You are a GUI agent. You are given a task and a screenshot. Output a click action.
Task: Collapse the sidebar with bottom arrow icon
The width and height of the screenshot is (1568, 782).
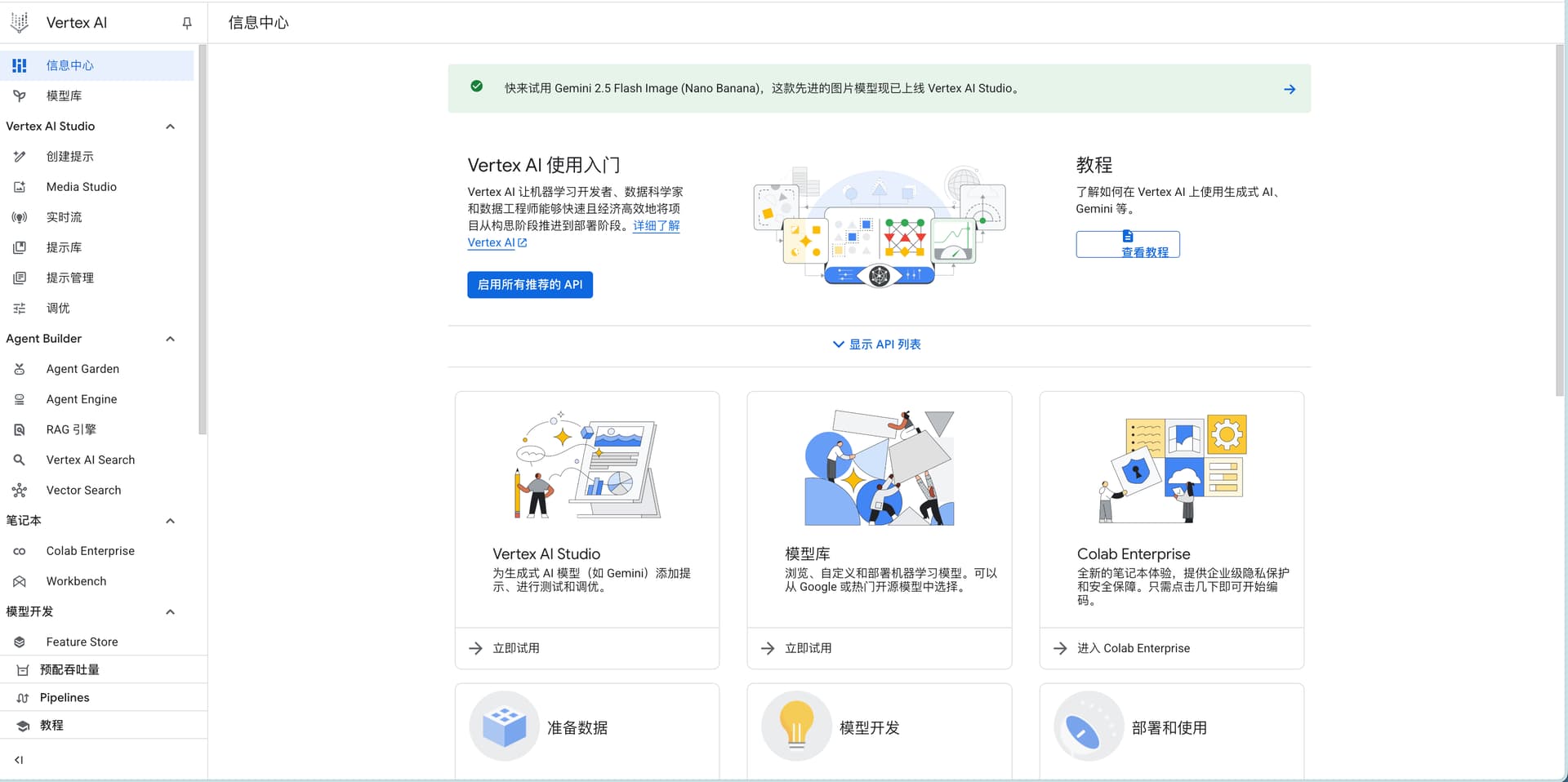pos(19,760)
